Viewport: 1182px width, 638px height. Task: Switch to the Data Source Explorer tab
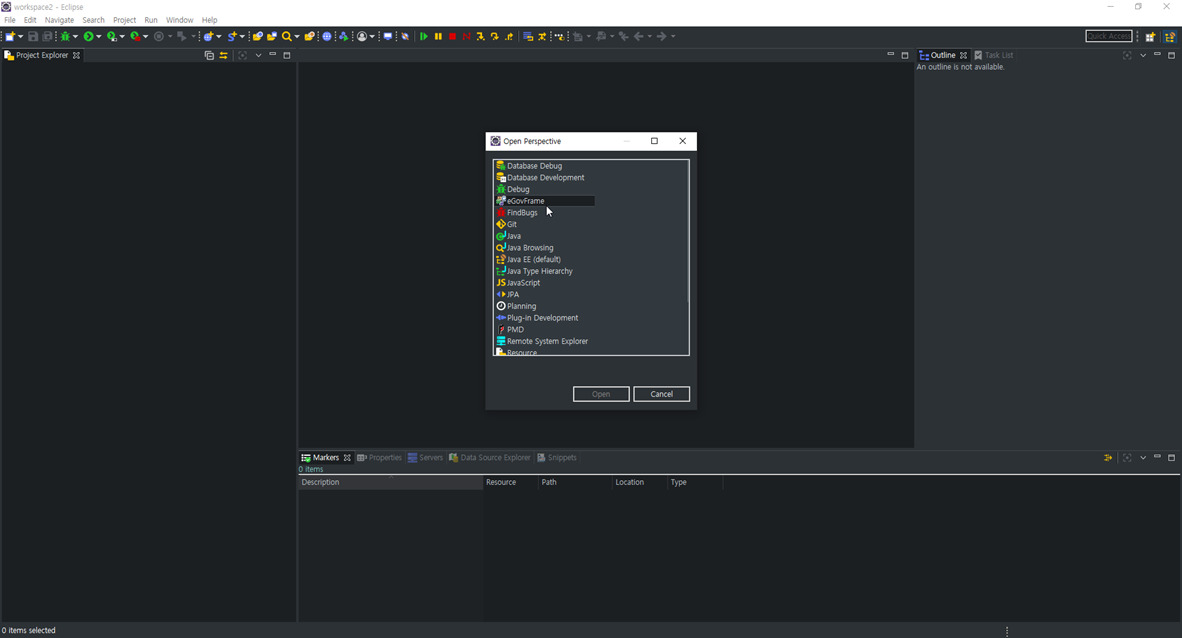tap(490, 458)
